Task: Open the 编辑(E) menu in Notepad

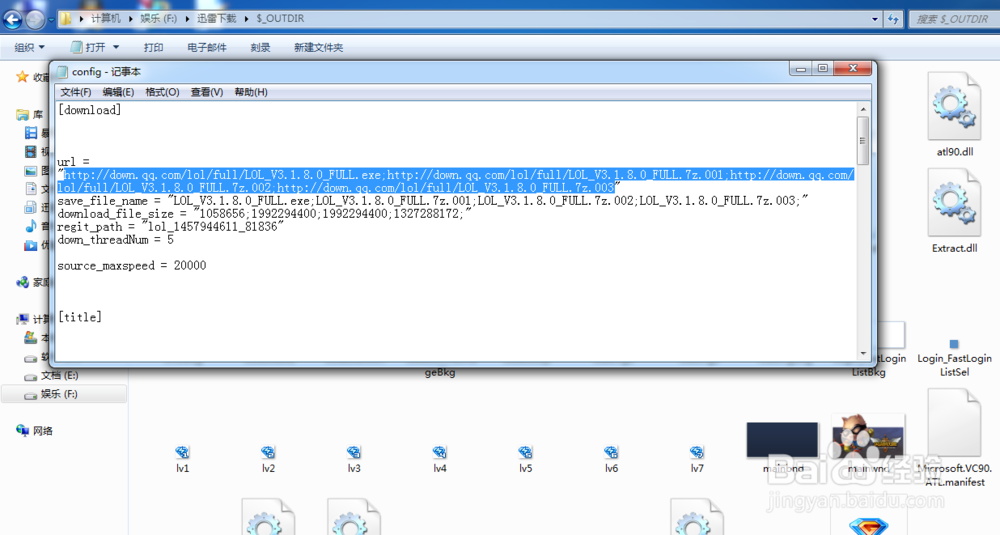Action: click(x=118, y=92)
